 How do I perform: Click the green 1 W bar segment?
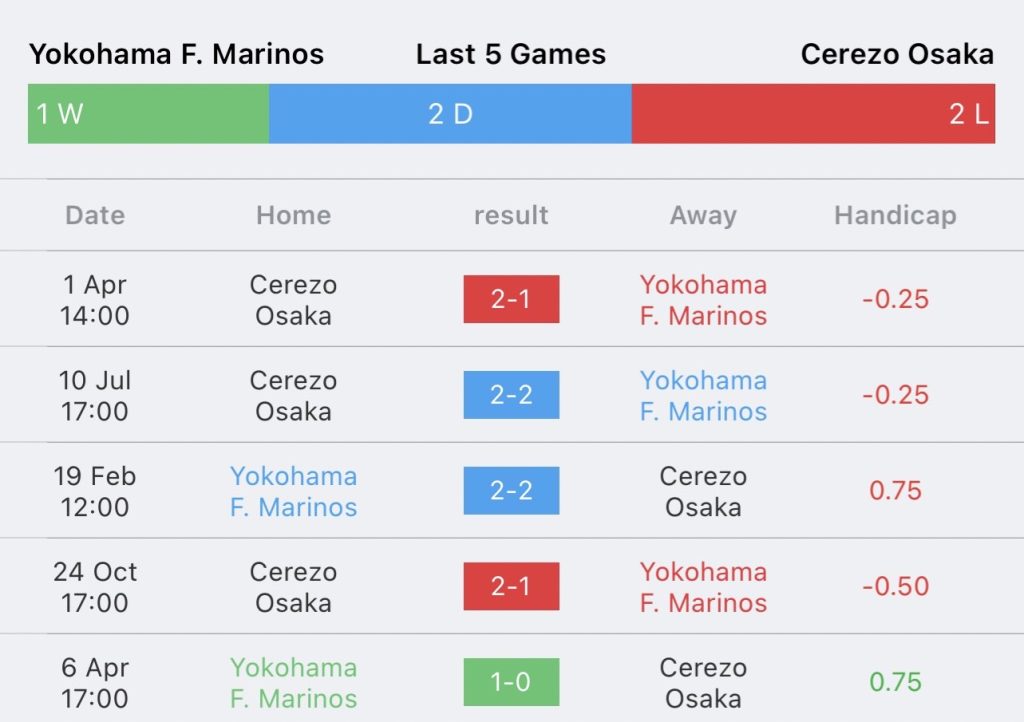pos(148,114)
